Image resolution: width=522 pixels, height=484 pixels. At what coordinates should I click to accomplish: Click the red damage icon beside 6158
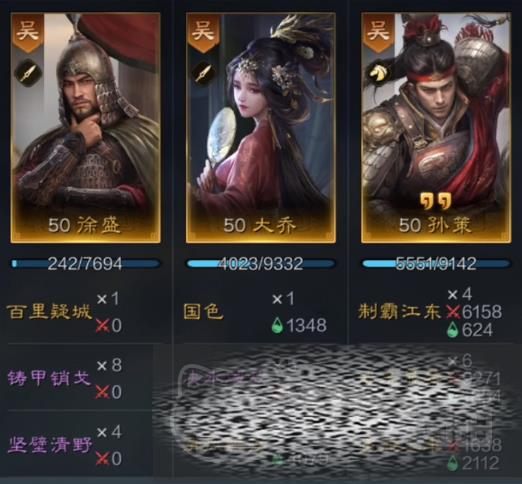pos(453,312)
